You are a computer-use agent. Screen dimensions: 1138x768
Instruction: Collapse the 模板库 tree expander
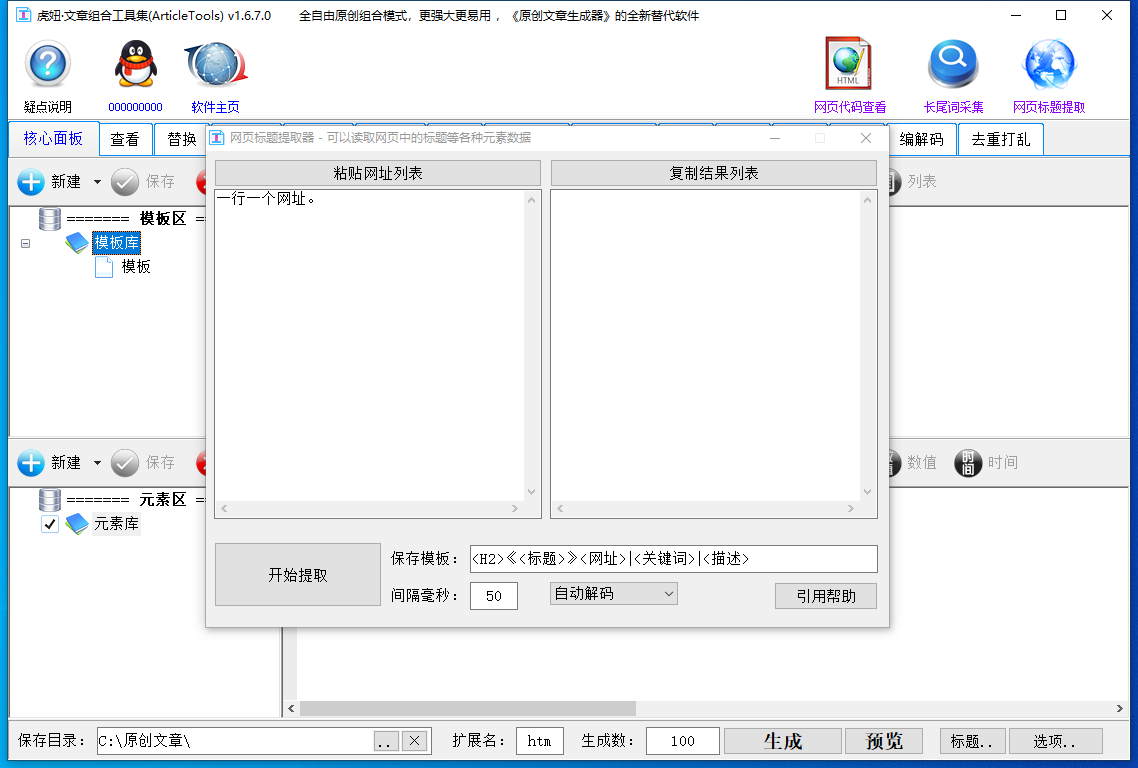(25, 243)
